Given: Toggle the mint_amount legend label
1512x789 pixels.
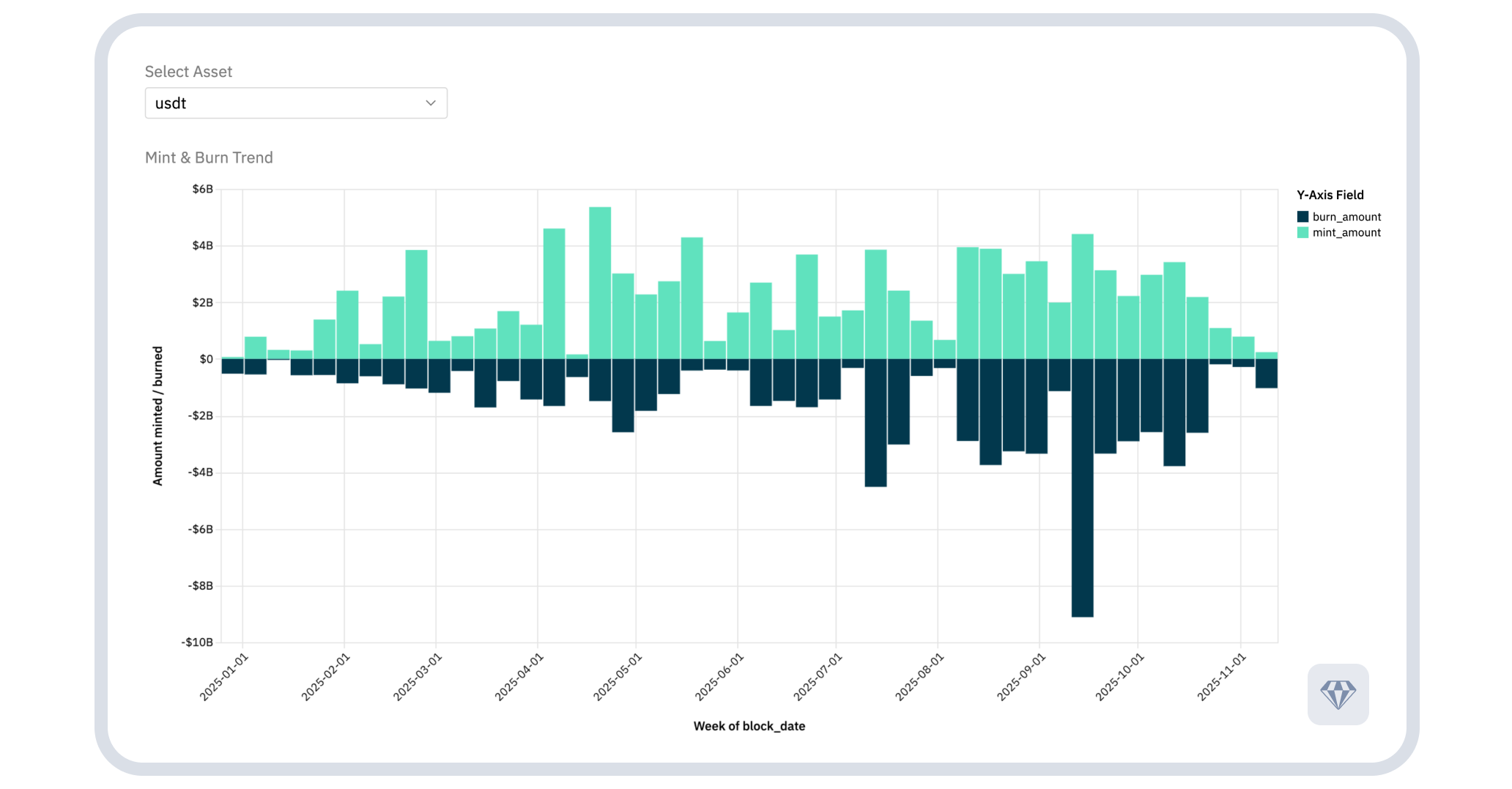Looking at the screenshot, I should 1346,233.
